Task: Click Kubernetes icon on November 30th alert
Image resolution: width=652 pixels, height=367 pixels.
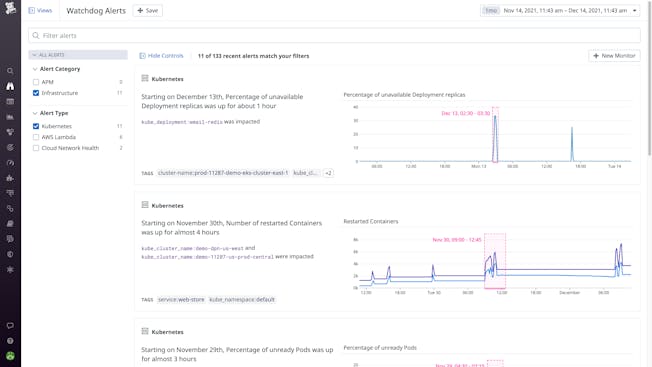Action: point(145,205)
